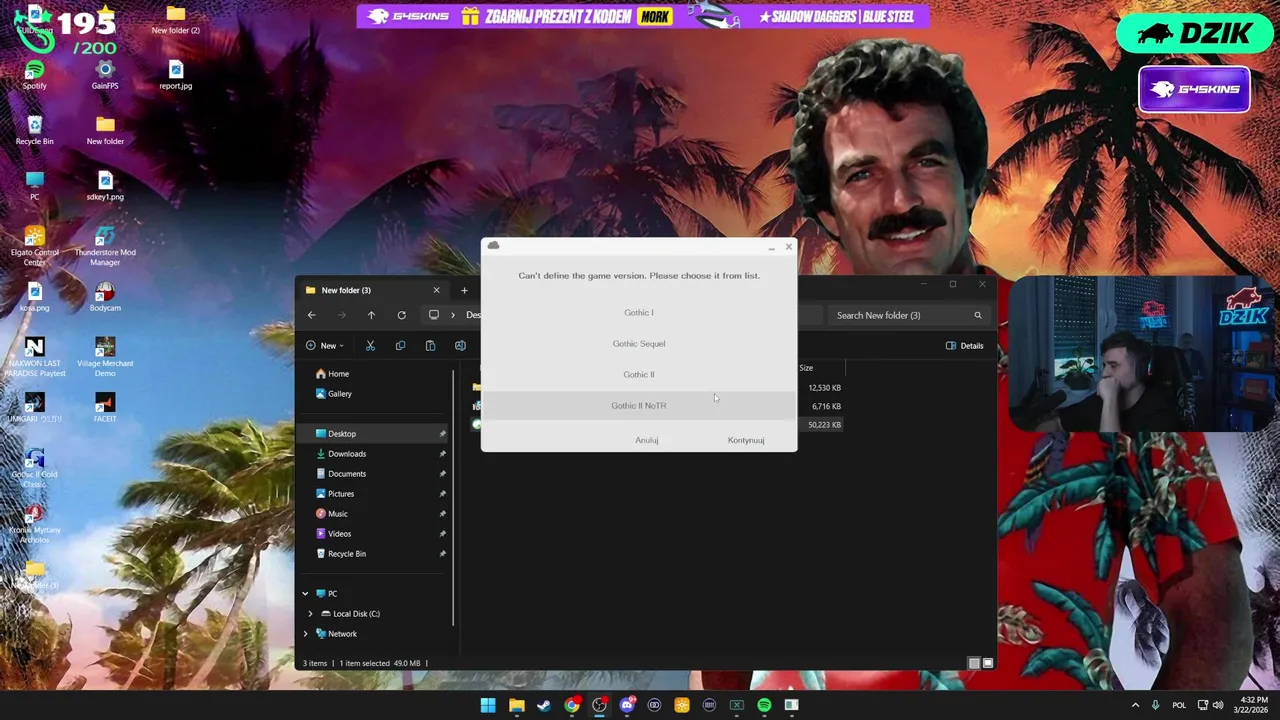Expand the Network tree node

click(305, 633)
